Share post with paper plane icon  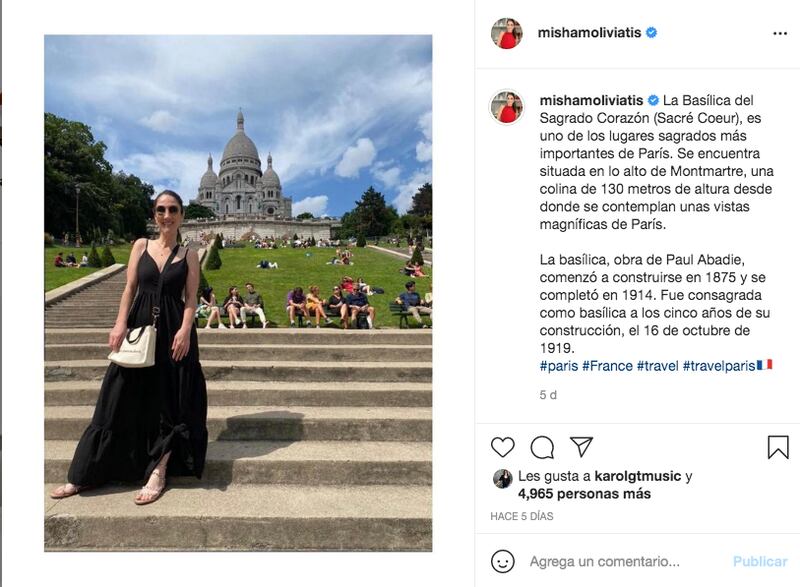[x=581, y=447]
